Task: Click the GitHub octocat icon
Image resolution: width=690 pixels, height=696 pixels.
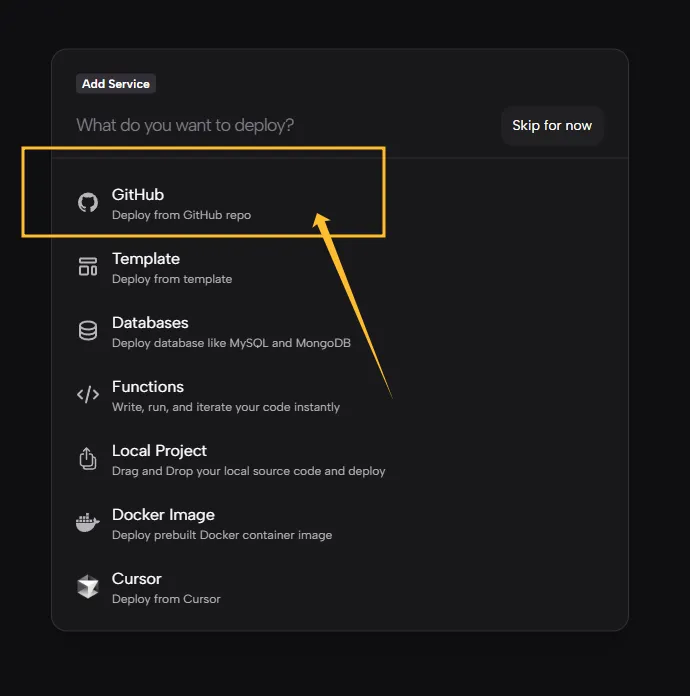Action: 88,203
